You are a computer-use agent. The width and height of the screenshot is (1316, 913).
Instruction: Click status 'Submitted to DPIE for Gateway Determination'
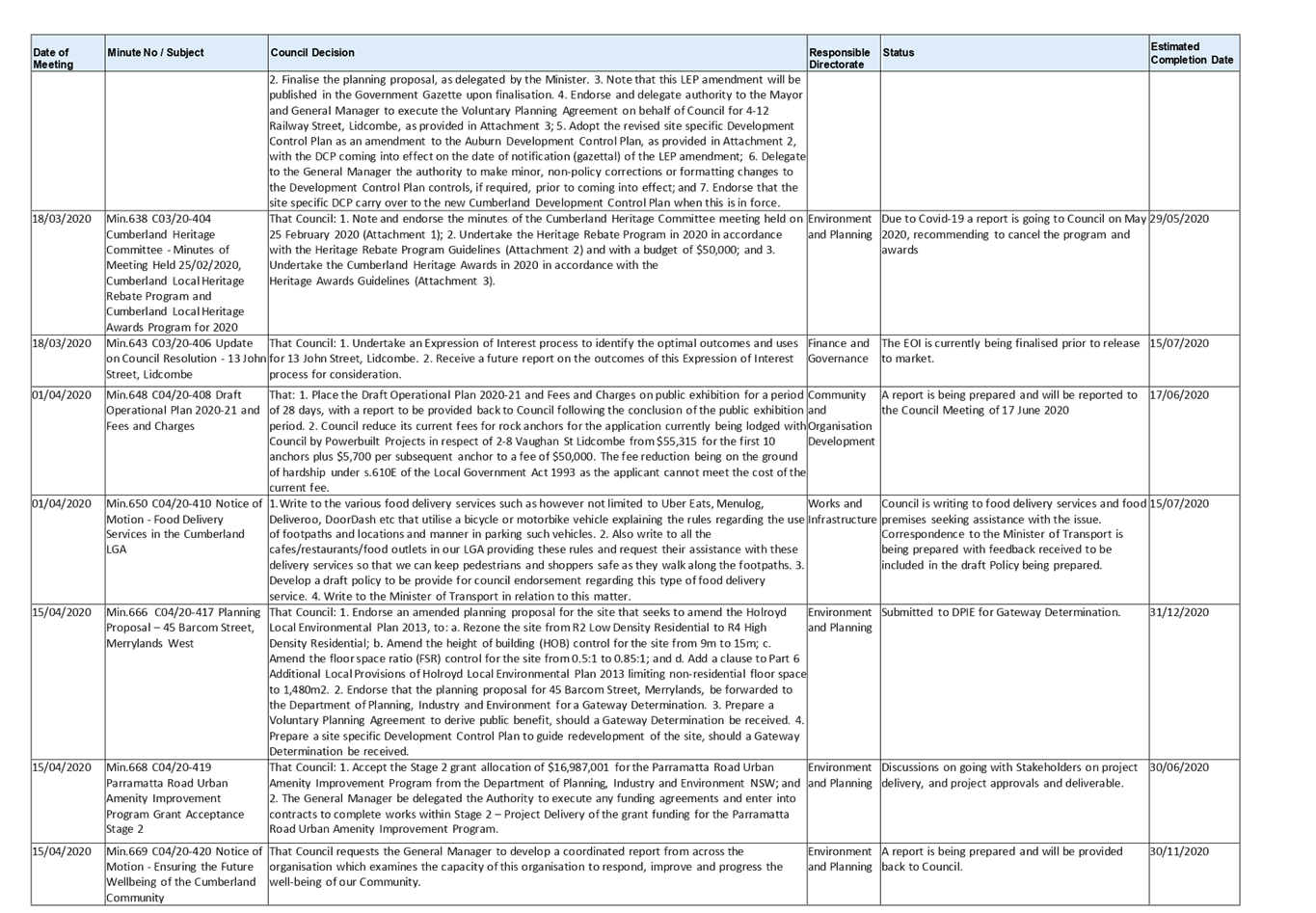[1002, 613]
